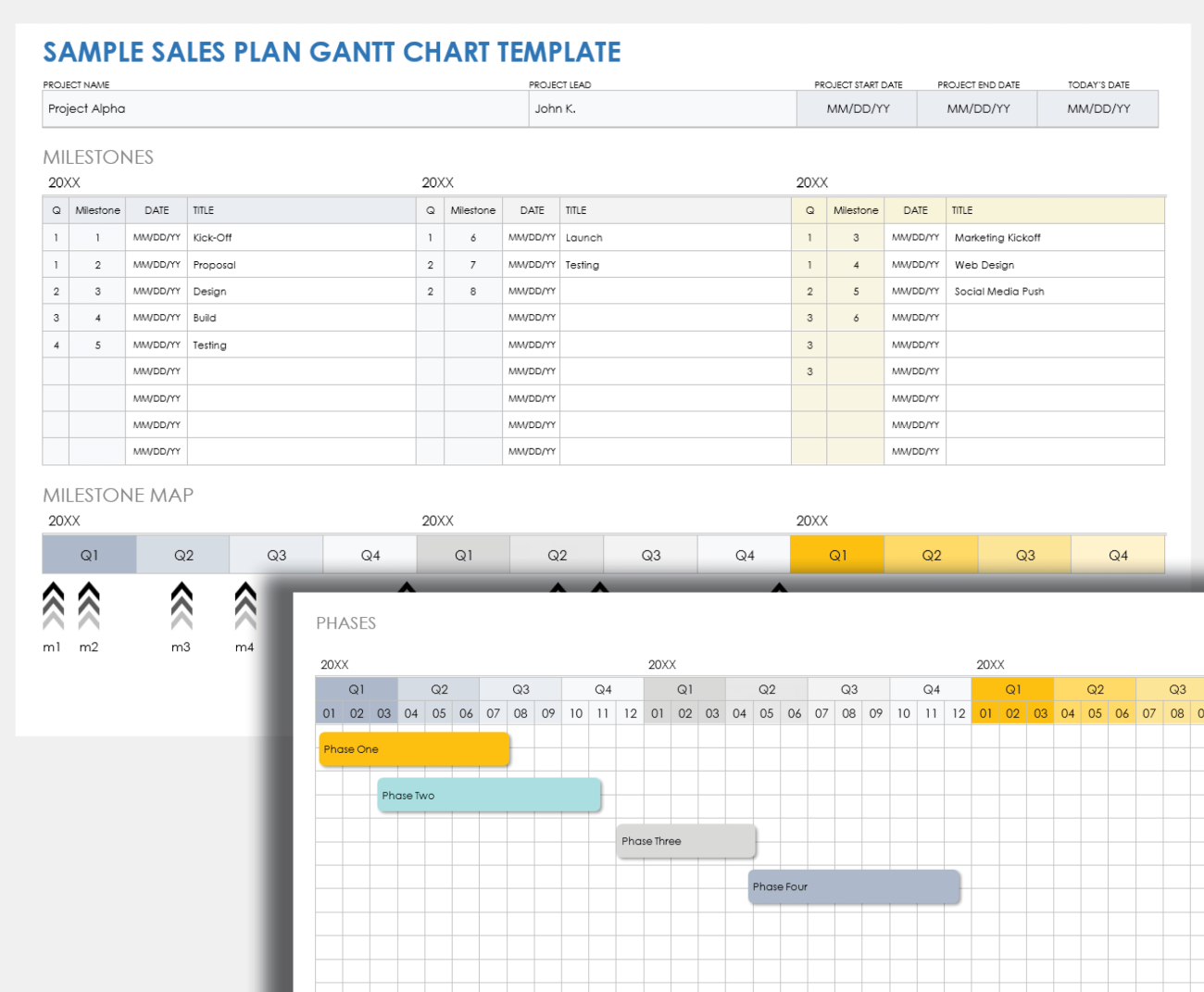Click the milestone arrow under second-year Q3

coord(599,587)
